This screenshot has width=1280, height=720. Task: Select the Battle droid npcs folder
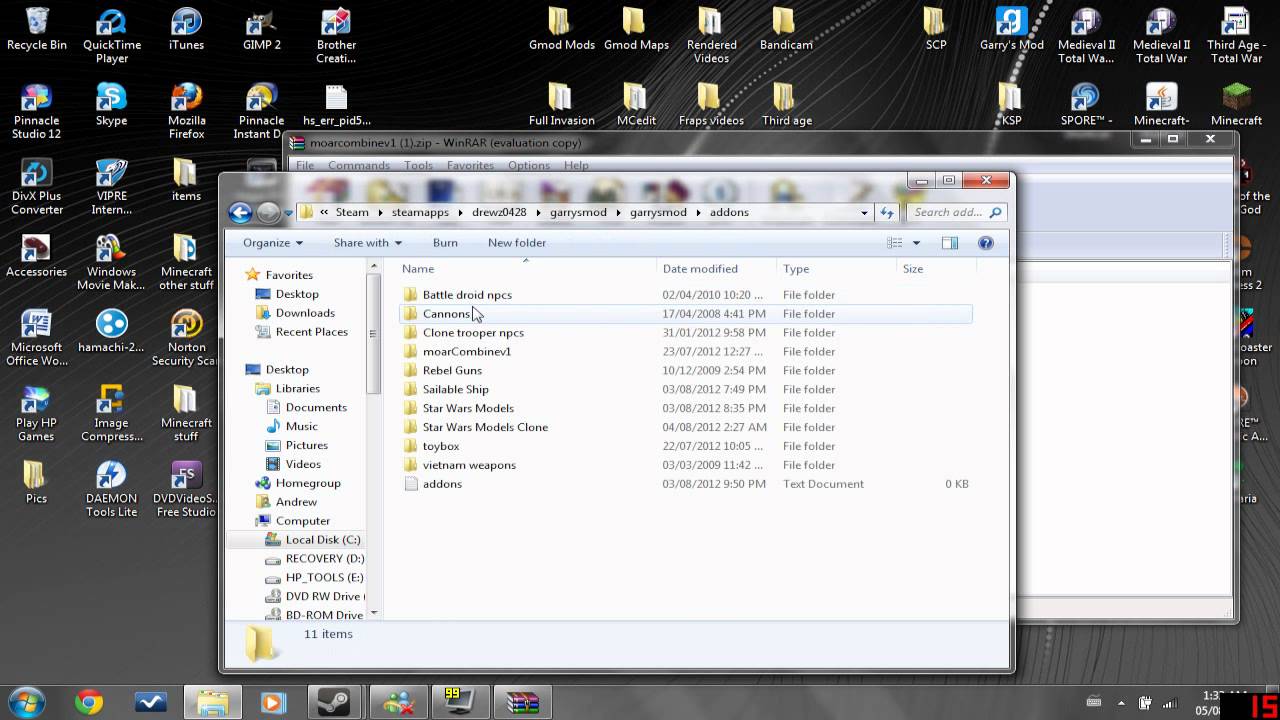[466, 295]
